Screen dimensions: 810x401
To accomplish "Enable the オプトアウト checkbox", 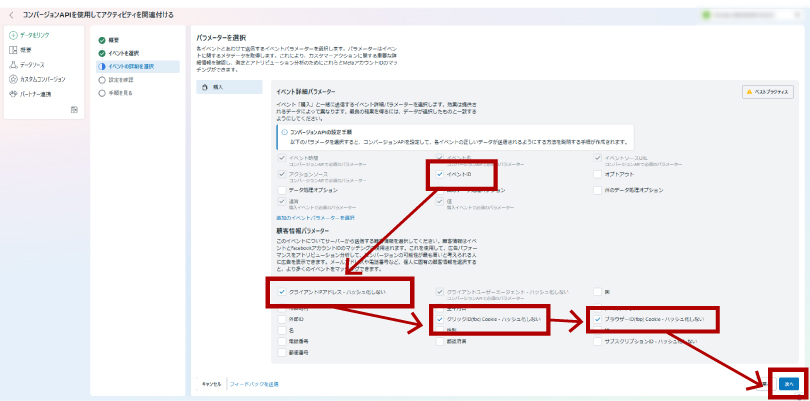I will (x=597, y=174).
